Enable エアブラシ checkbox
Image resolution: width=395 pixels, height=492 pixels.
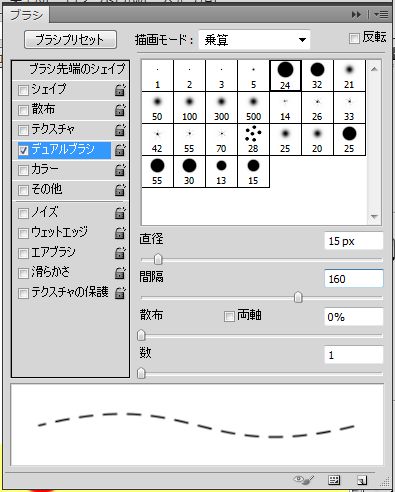(x=23, y=253)
